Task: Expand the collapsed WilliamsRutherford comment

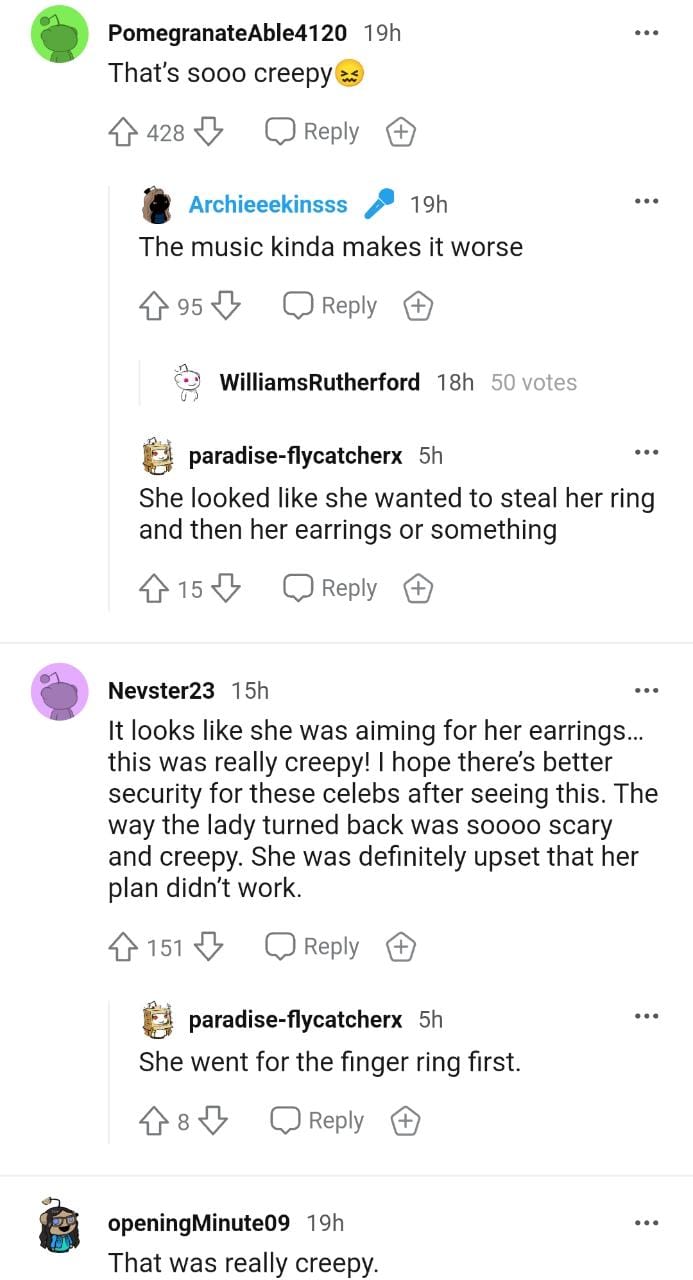Action: pos(319,382)
